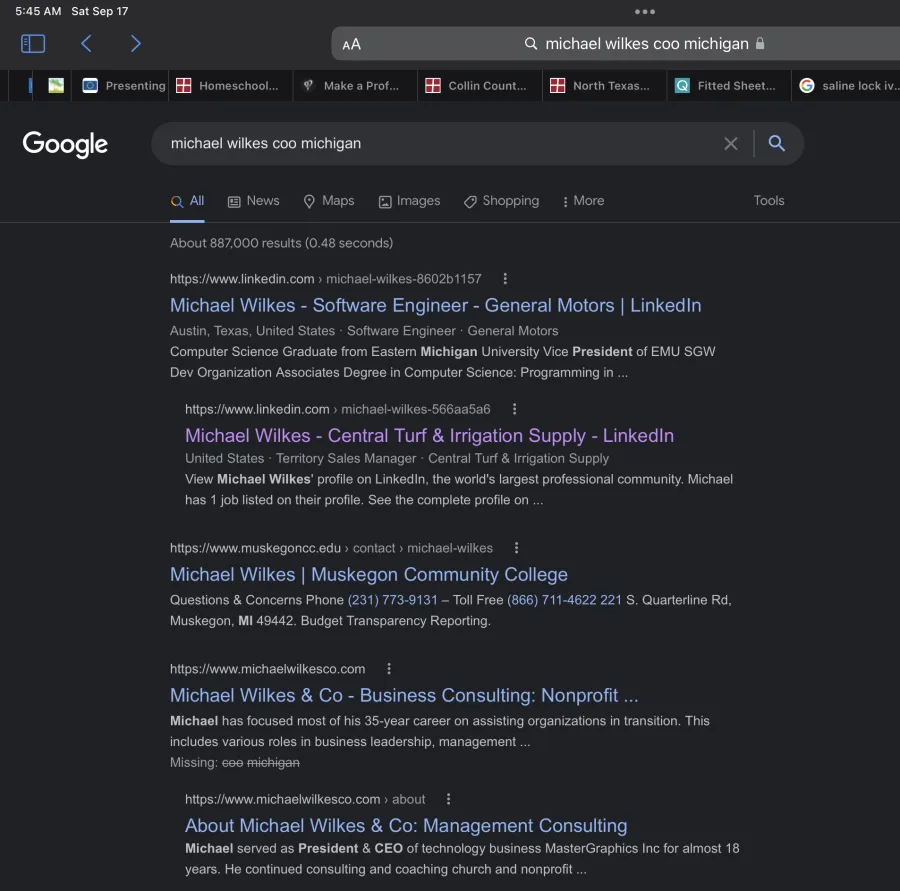Click the linkedin.com michael-wilkes-566aa5a6 URL
Image resolution: width=900 pixels, height=891 pixels.
click(338, 409)
